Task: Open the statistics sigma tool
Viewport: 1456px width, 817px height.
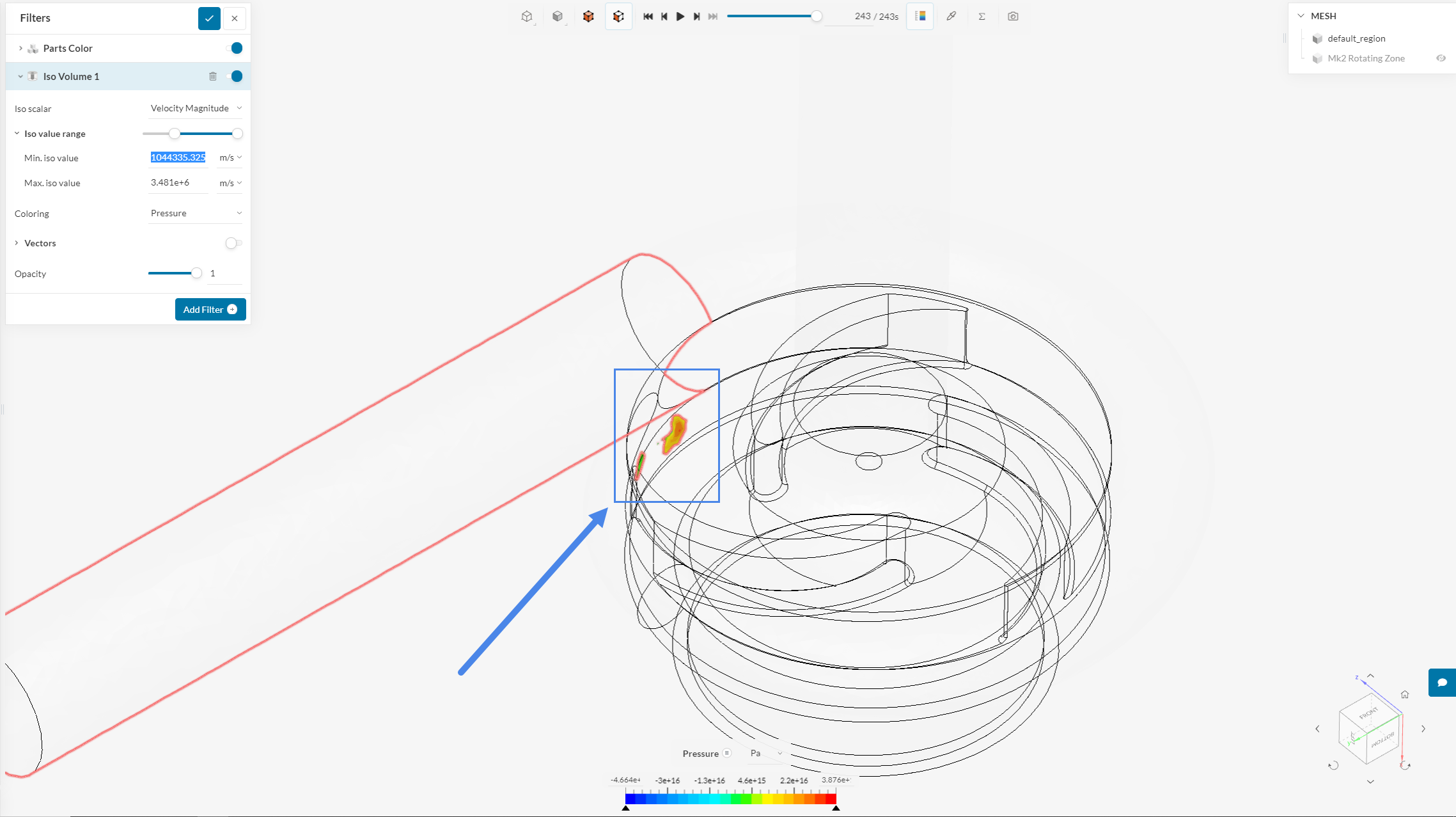Action: coord(982,17)
